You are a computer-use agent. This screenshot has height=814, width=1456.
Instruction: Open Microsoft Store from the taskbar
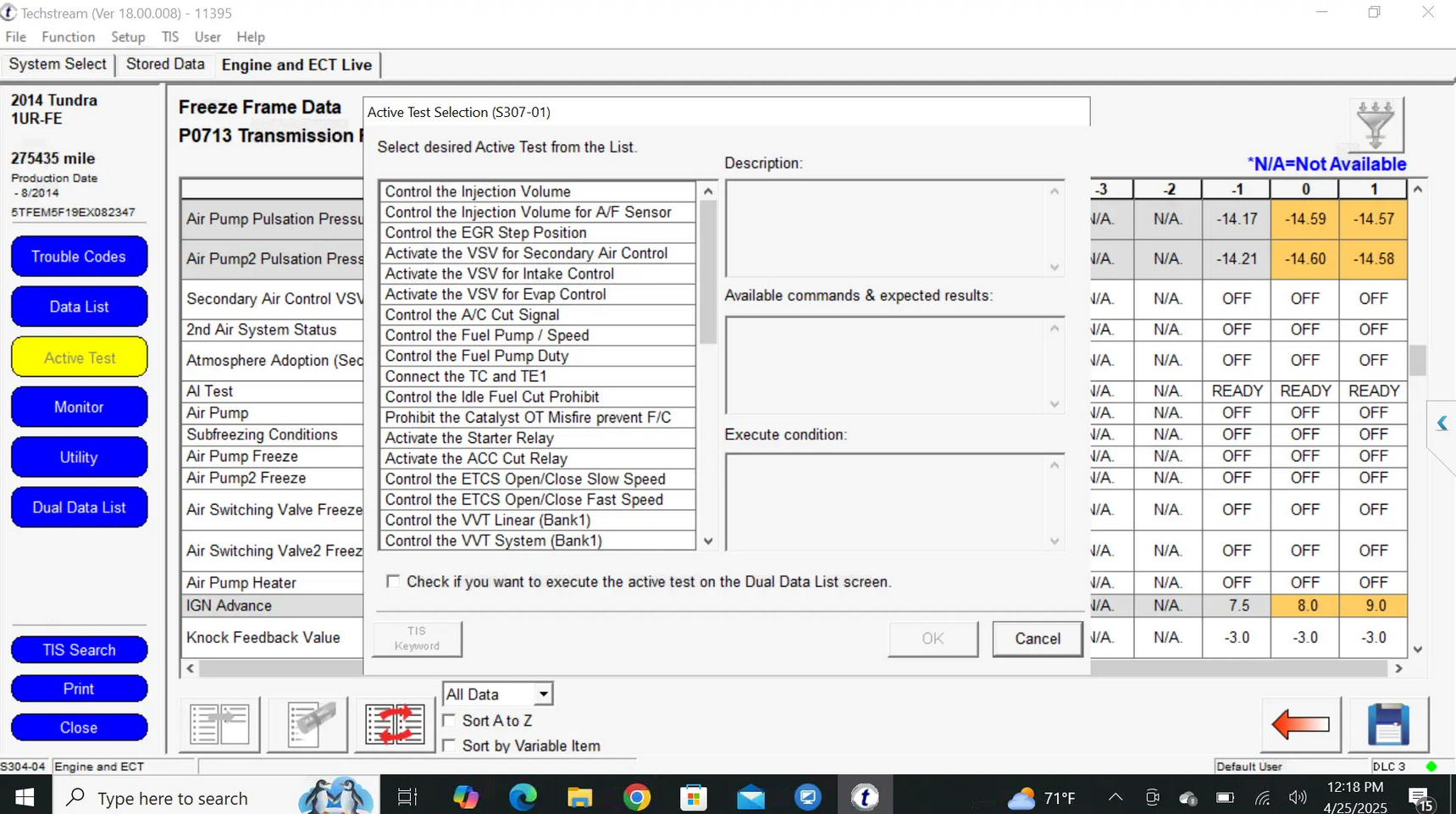(694, 797)
